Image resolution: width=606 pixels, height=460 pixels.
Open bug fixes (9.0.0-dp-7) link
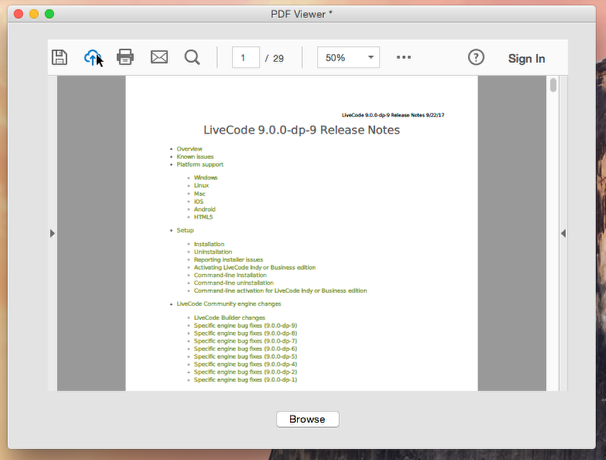coord(245,341)
